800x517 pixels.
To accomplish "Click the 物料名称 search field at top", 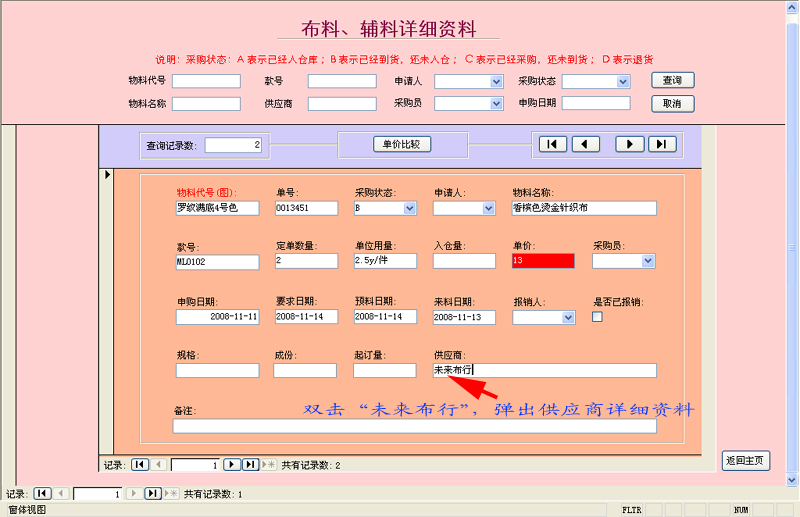I will click(x=206, y=104).
